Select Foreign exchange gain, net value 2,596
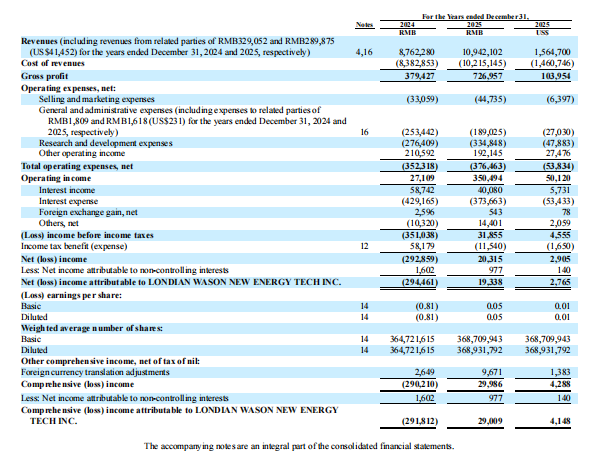589x457 pixels. tap(424, 212)
